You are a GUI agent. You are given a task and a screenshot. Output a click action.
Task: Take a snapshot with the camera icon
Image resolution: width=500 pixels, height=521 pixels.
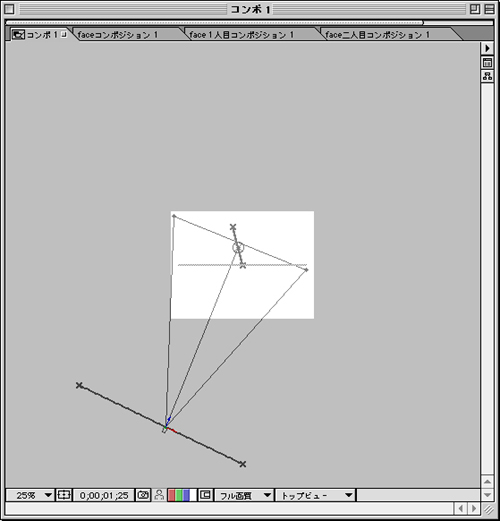[143, 495]
